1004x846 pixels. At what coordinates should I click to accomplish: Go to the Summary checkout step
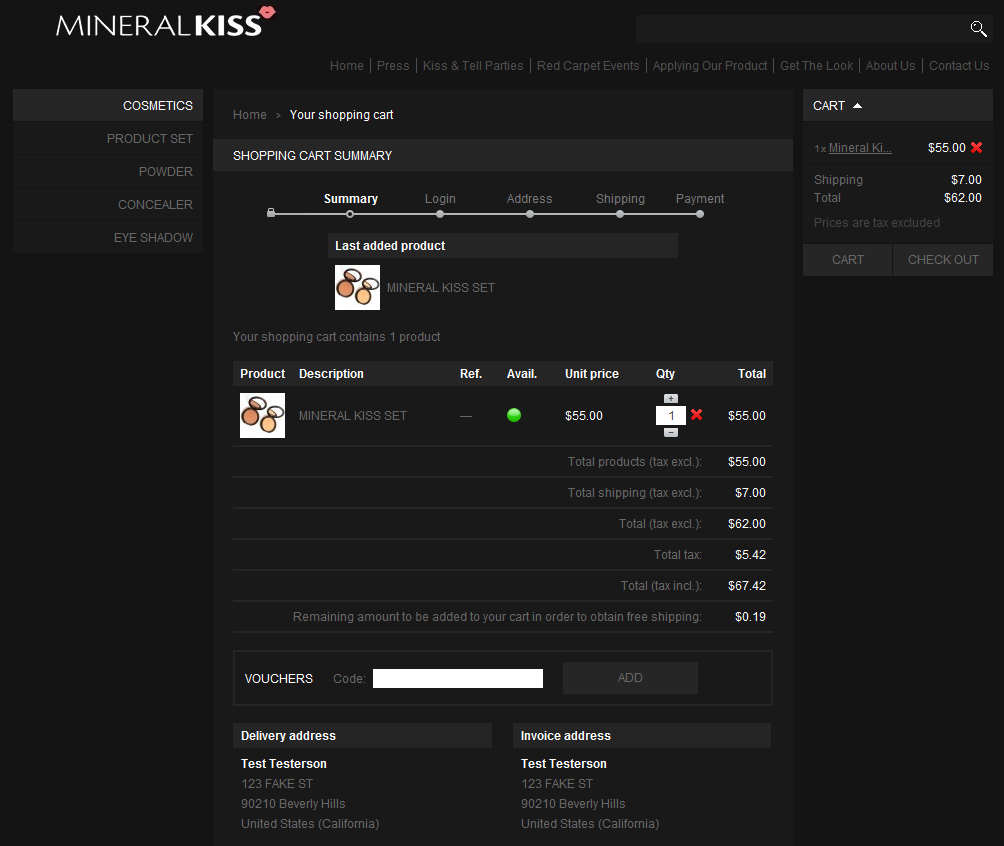tap(350, 199)
